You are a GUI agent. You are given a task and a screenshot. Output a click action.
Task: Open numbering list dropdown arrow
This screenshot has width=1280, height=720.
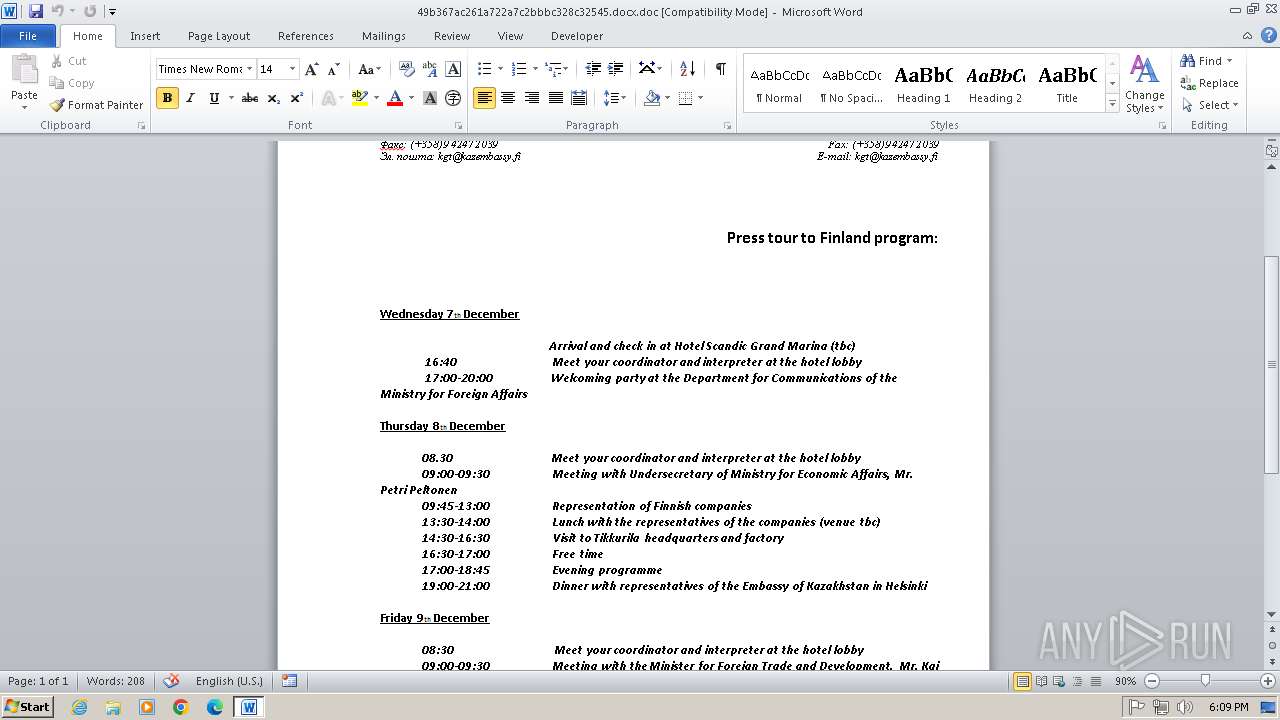point(535,69)
